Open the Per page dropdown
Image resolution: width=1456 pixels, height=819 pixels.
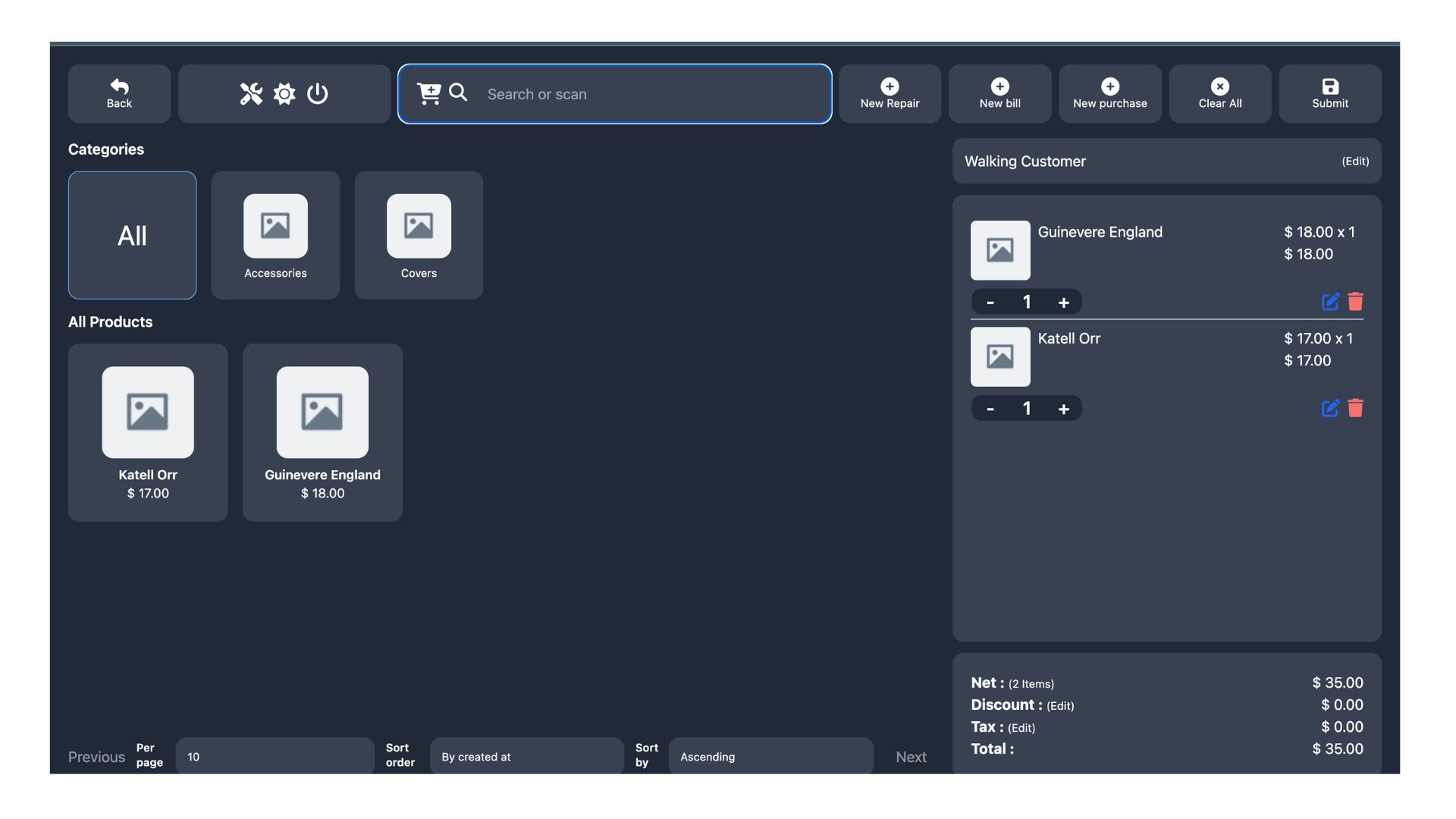point(275,756)
